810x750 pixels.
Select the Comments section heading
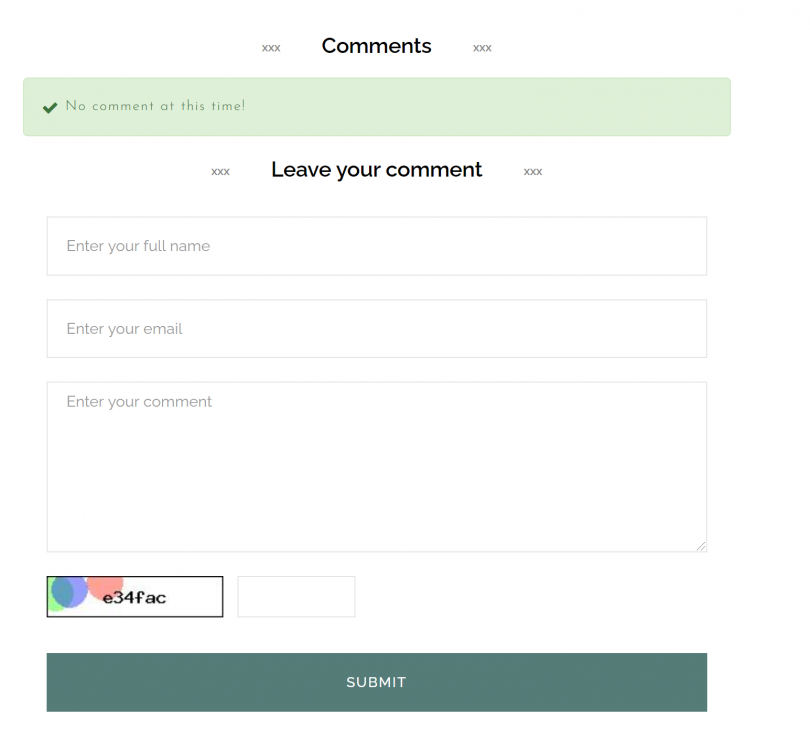(376, 46)
